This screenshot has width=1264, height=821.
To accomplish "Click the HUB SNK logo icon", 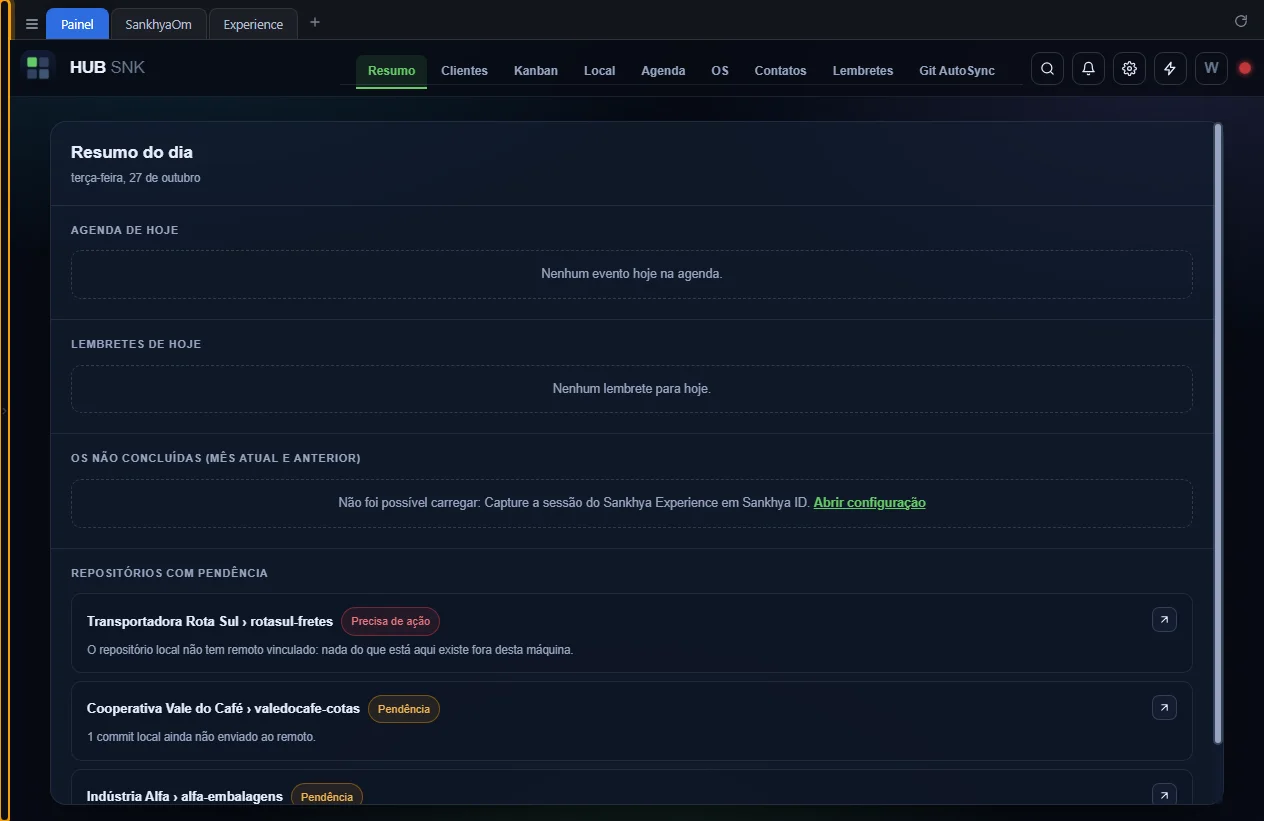I will [38, 68].
